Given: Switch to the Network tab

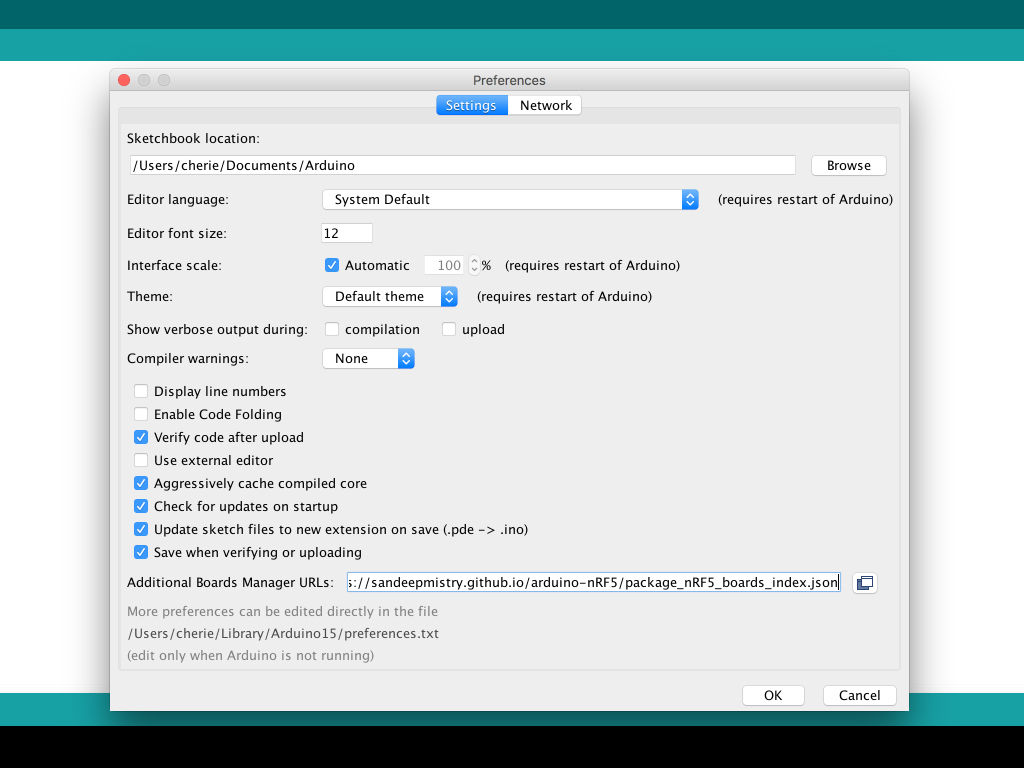Looking at the screenshot, I should click(x=545, y=105).
